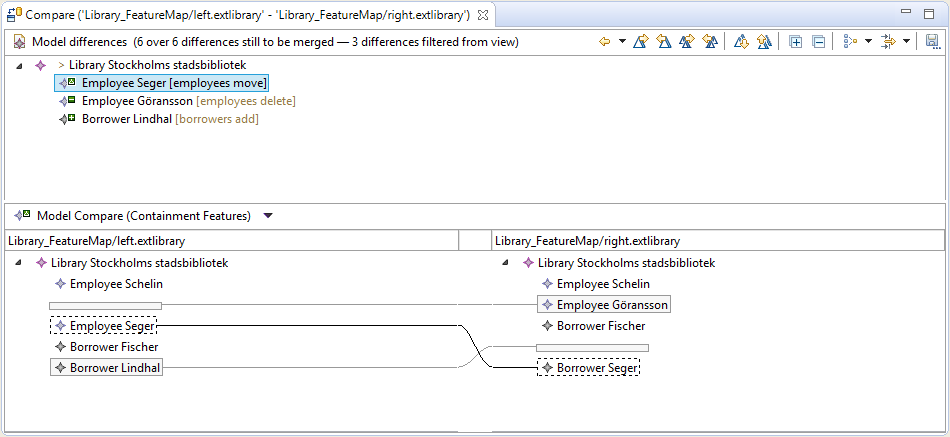Click the left.extlibrary pane header label
Image resolution: width=950 pixels, height=437 pixels.
click(x=96, y=241)
